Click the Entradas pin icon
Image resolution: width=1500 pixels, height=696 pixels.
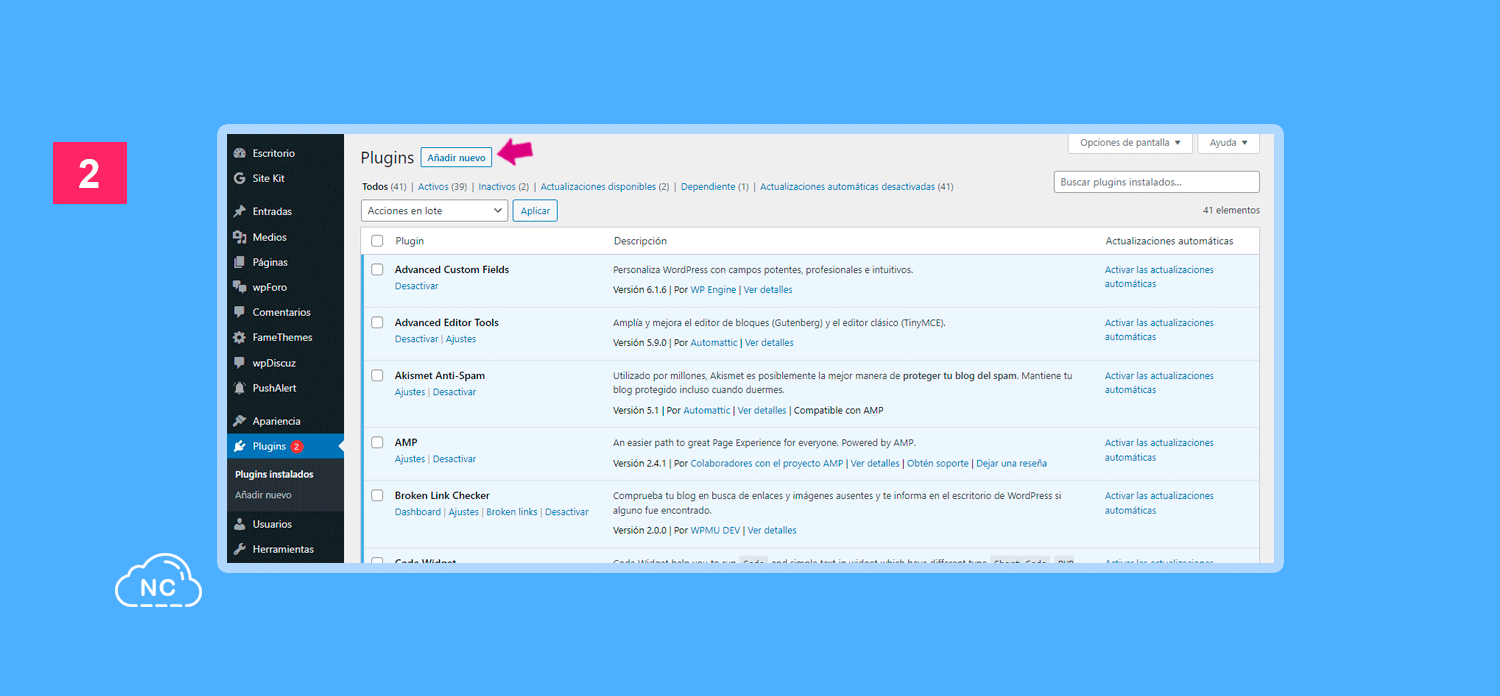pos(240,211)
